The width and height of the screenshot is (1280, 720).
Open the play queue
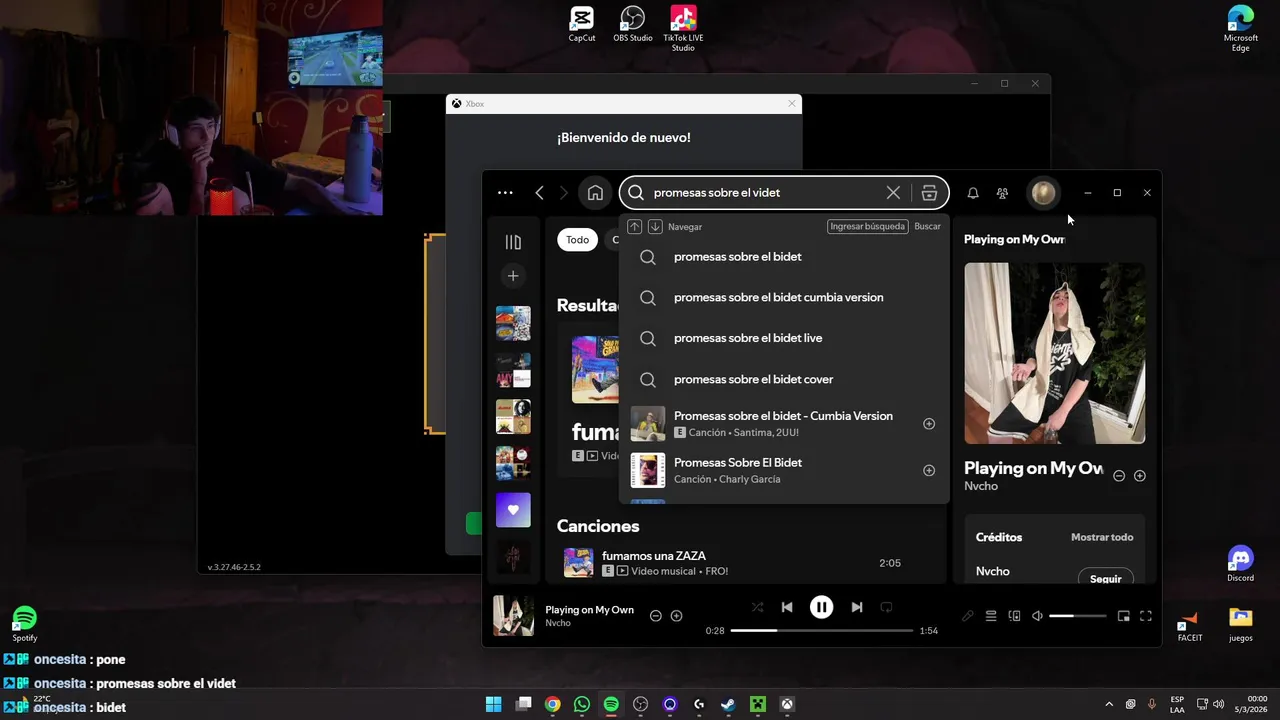click(991, 616)
